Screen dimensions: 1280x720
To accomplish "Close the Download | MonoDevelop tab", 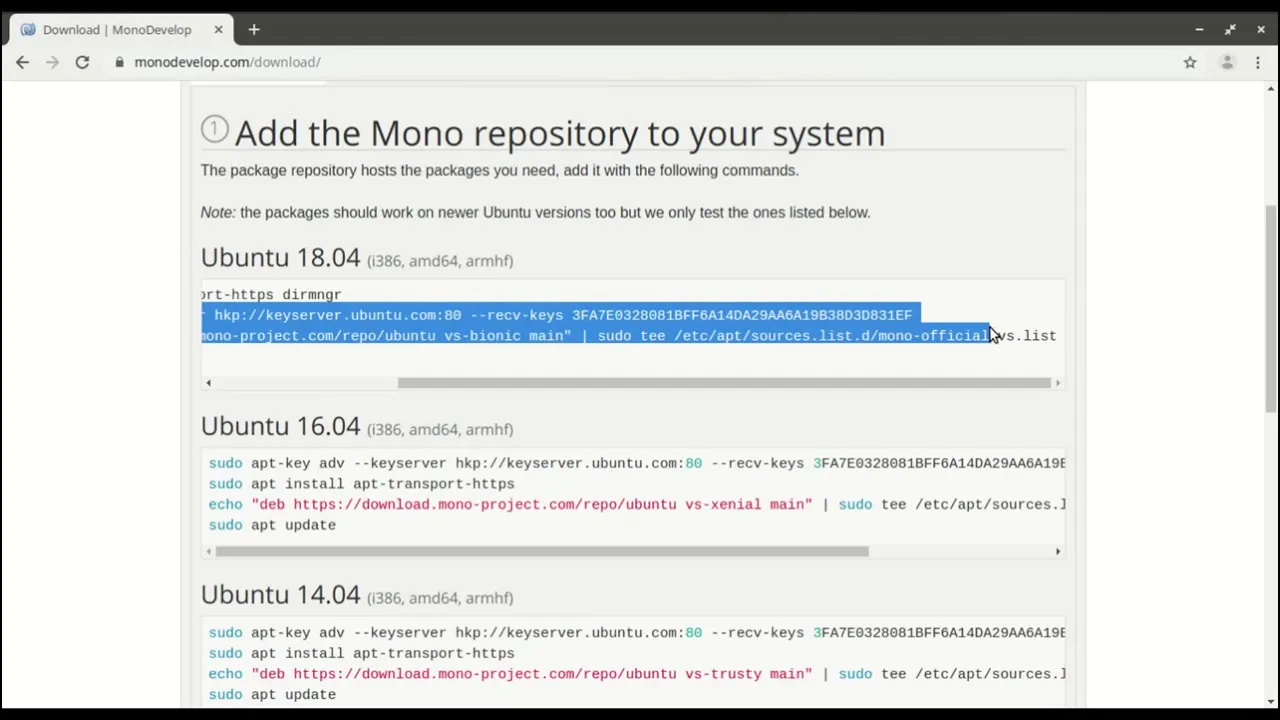I will point(218,30).
